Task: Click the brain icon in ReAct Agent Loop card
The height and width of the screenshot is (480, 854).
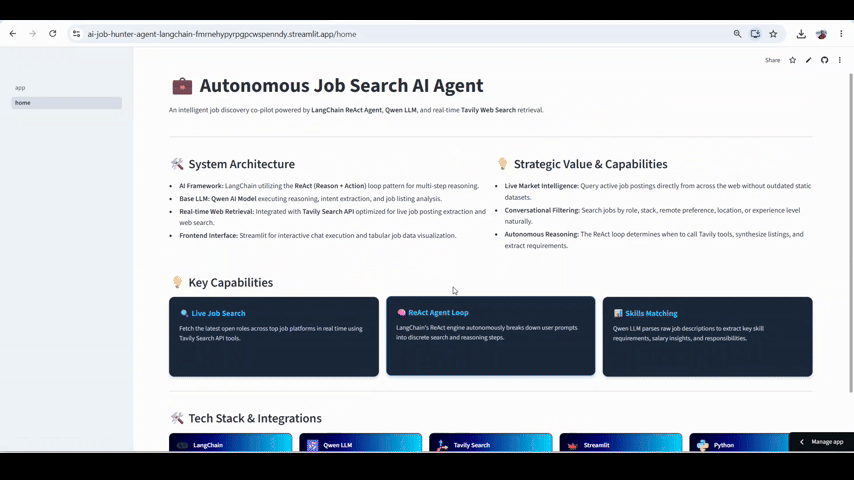Action: pyautogui.click(x=401, y=312)
